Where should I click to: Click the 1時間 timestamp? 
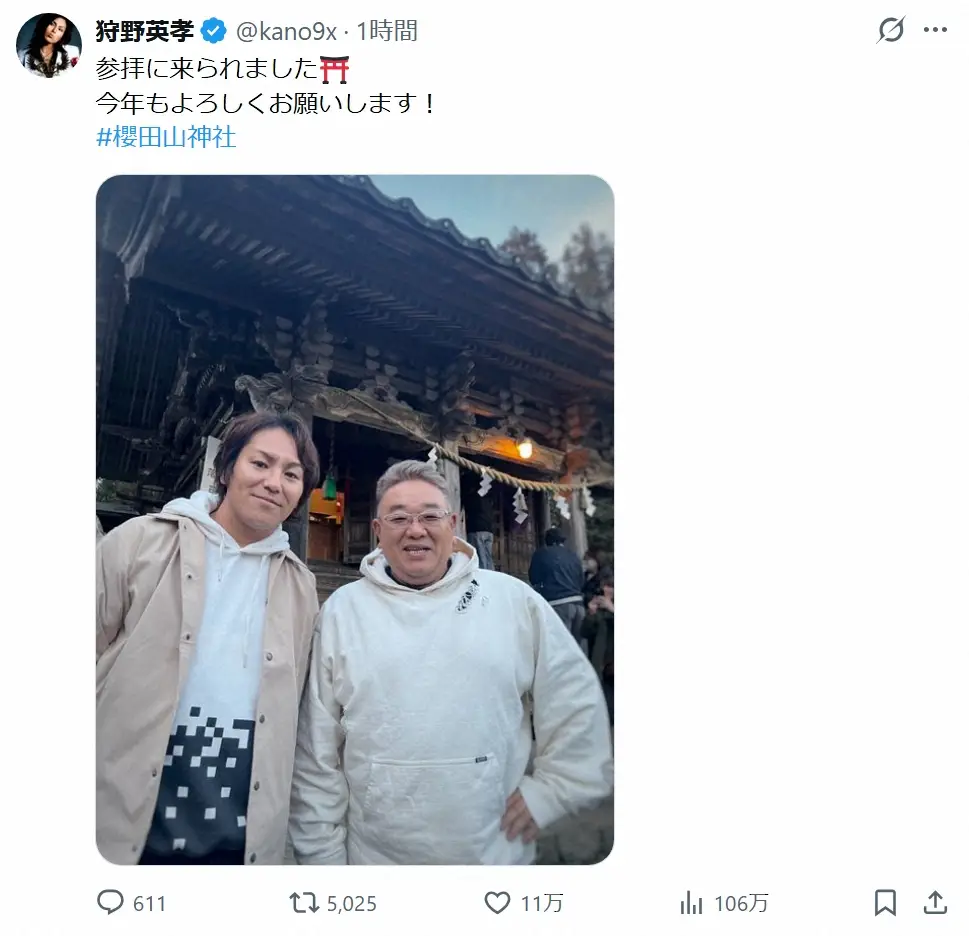click(x=387, y=31)
